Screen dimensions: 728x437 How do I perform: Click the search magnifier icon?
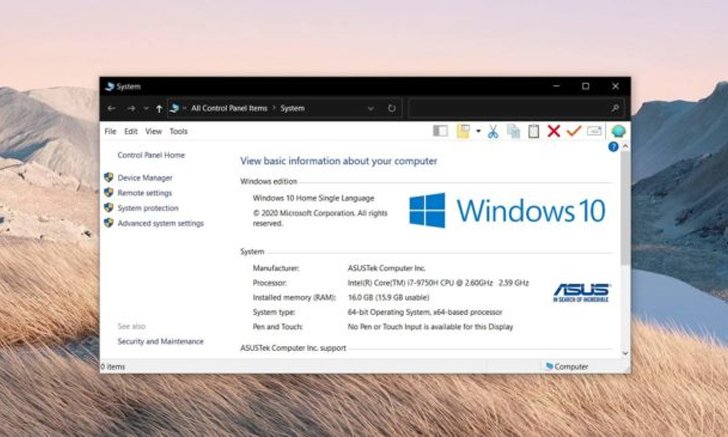pyautogui.click(x=615, y=108)
